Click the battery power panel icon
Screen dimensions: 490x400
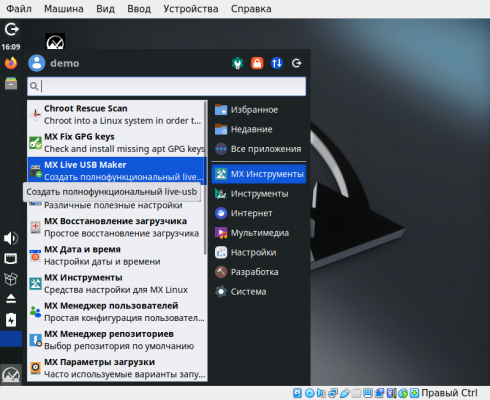point(11,320)
